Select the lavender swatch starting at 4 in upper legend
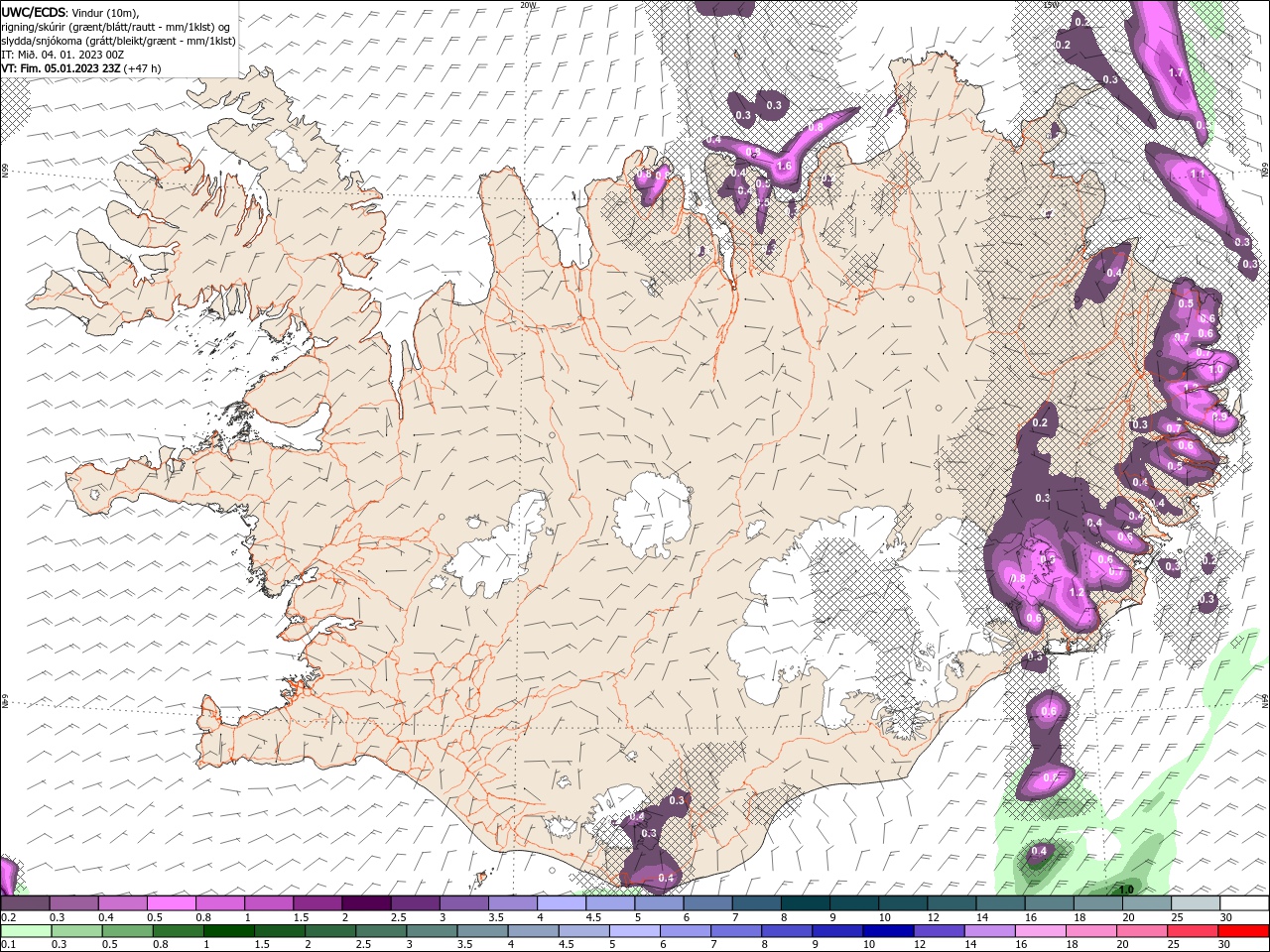1270x952 pixels. point(562,903)
